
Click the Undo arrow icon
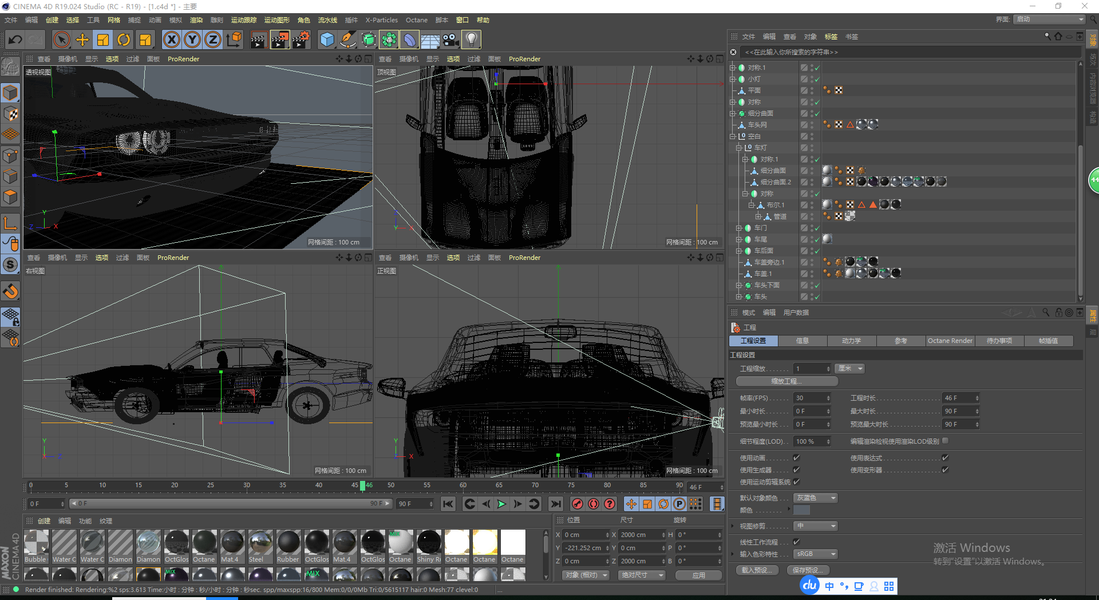(x=15, y=40)
